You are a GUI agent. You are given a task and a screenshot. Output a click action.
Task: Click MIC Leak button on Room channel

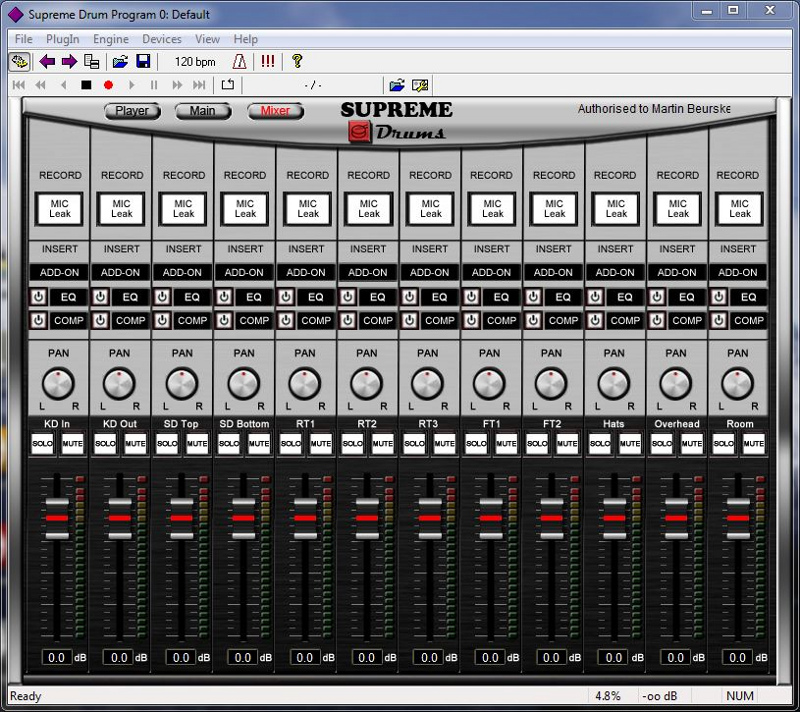pyautogui.click(x=739, y=209)
